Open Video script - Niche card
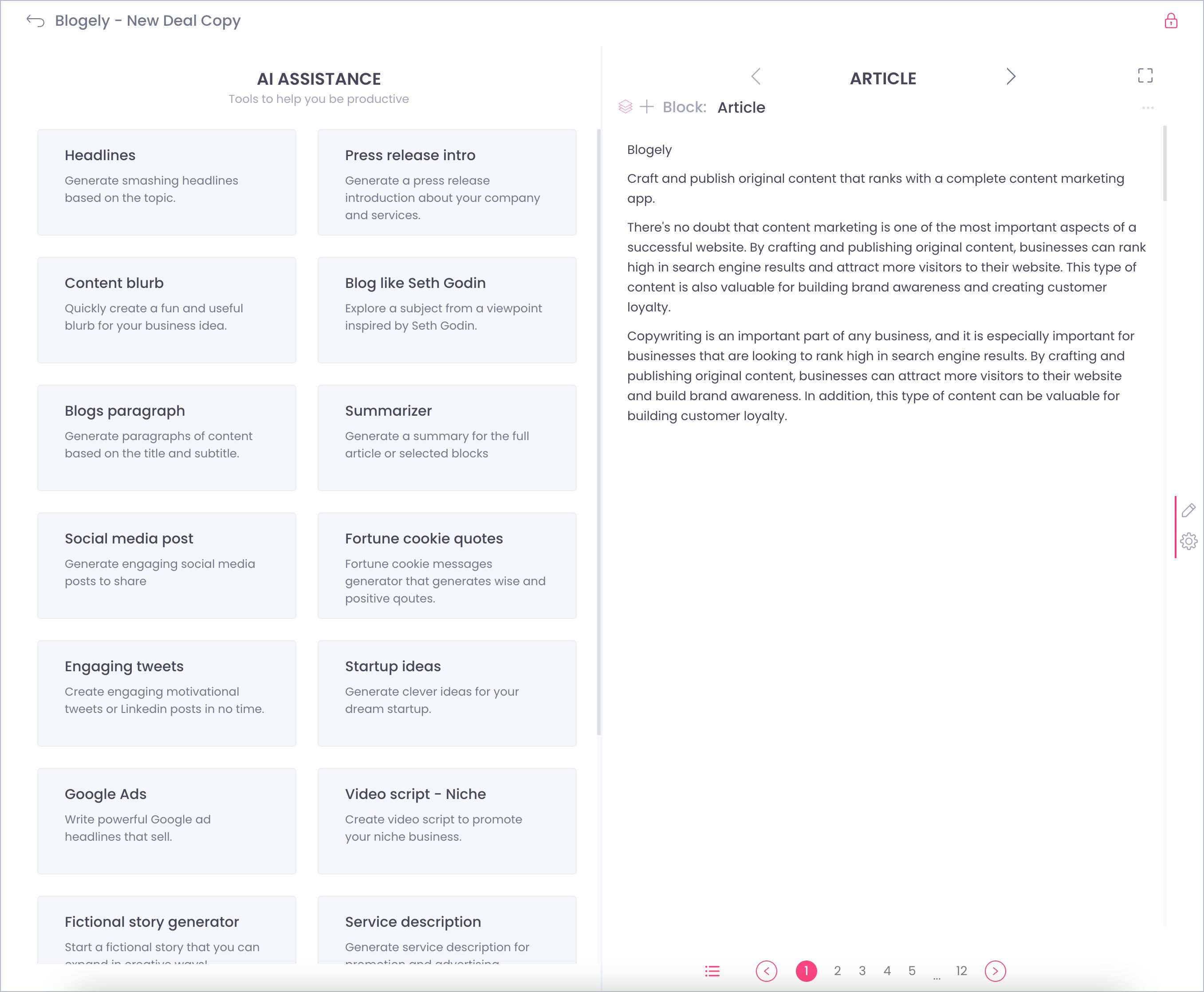The height and width of the screenshot is (992, 1204). (447, 821)
